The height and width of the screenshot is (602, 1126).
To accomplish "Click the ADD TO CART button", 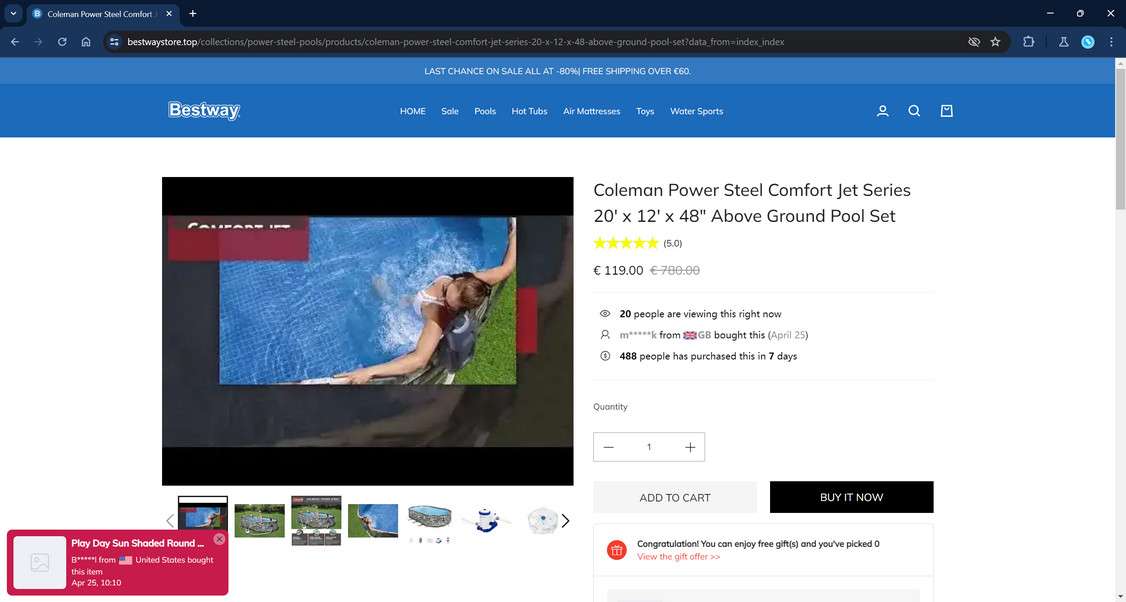I will pyautogui.click(x=675, y=497).
